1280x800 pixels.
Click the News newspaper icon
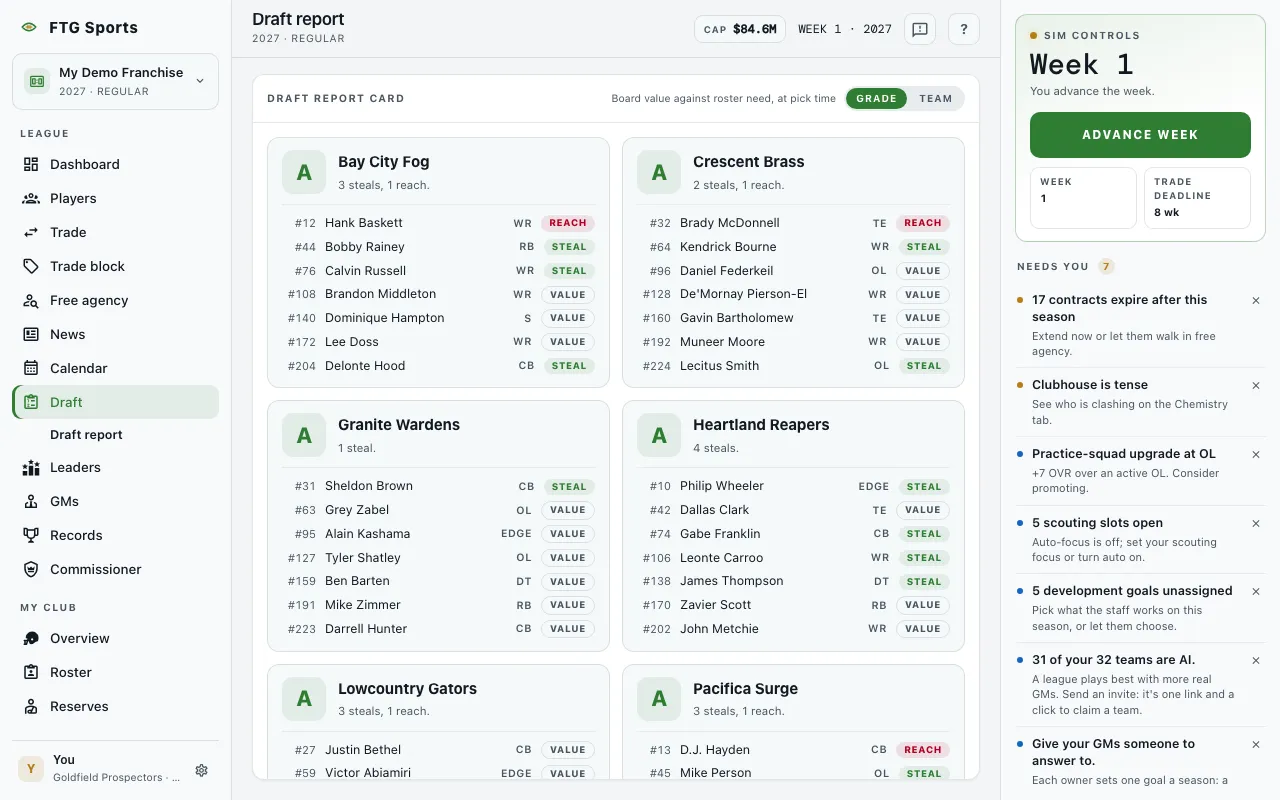31,334
